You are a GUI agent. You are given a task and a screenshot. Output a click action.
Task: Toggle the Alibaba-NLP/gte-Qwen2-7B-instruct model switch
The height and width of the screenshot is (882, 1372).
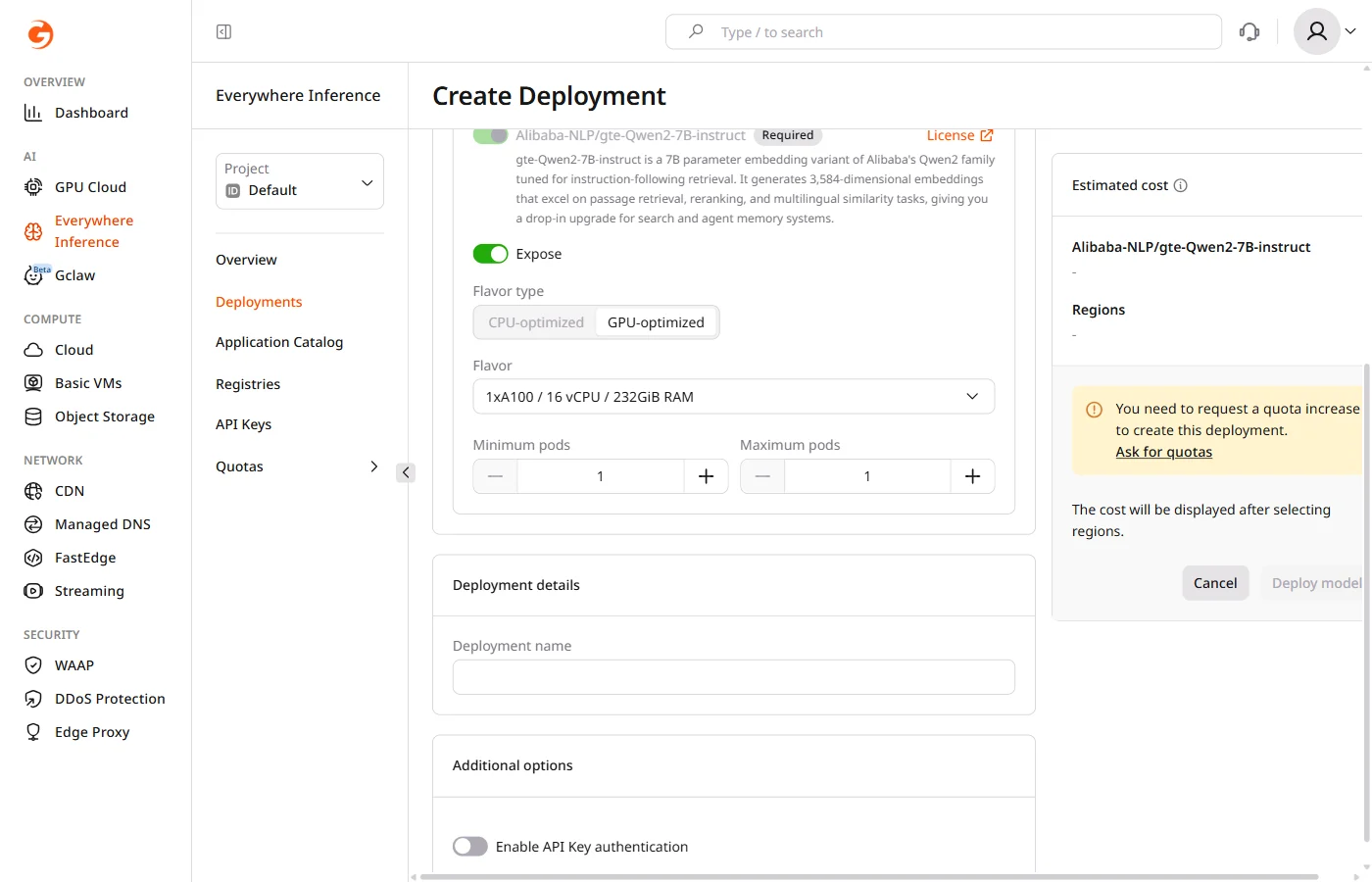click(490, 135)
